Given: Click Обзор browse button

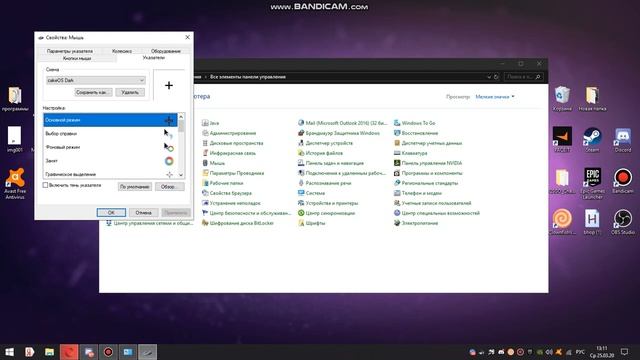Looking at the screenshot, I should pyautogui.click(x=169, y=187).
